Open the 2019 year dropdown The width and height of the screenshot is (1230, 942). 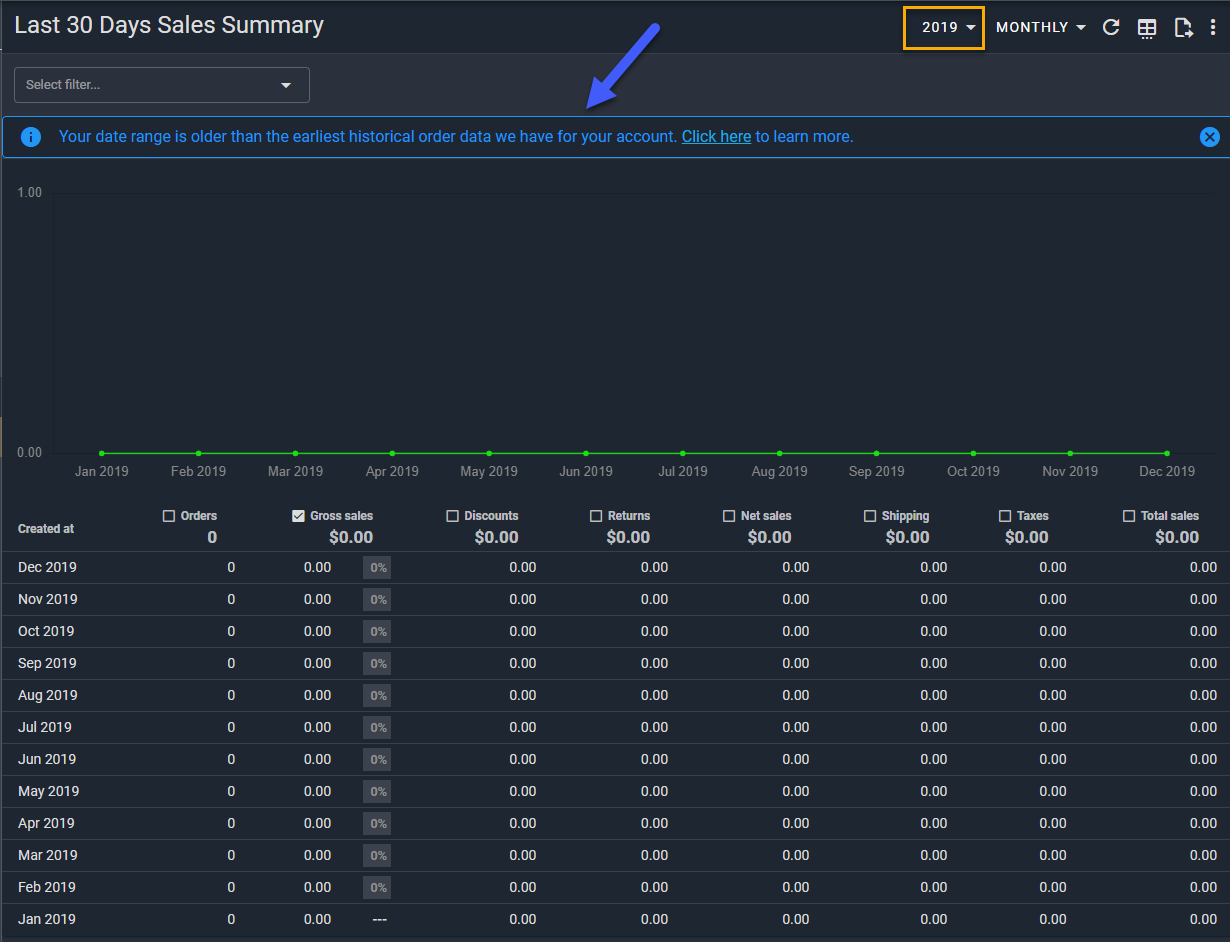click(x=944, y=28)
